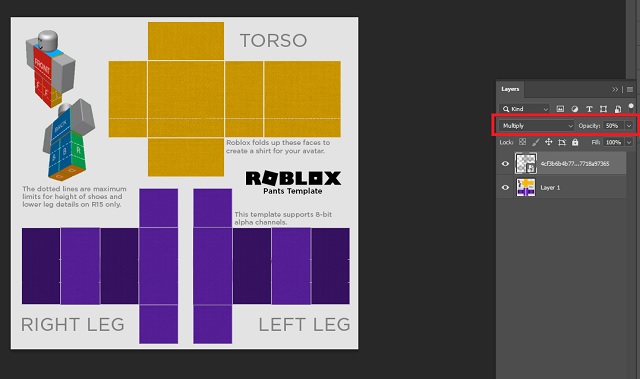Click the Opacity 50% input field
Screen dimensions: 640x379
[x=613, y=126]
